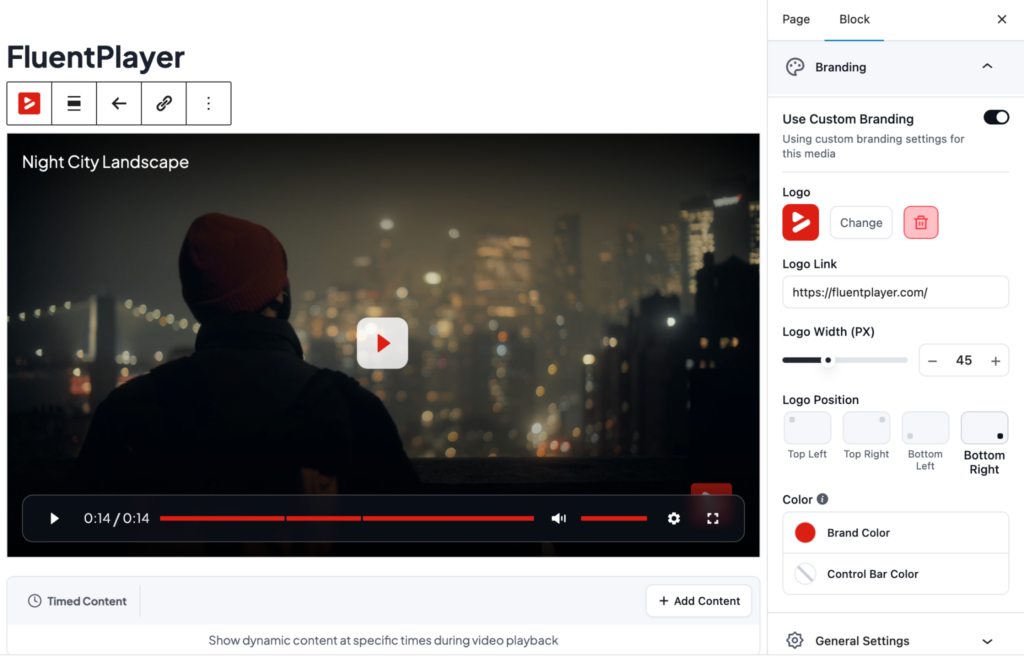Decrease logo width with minus button
This screenshot has width=1024, height=656.
pos(933,361)
